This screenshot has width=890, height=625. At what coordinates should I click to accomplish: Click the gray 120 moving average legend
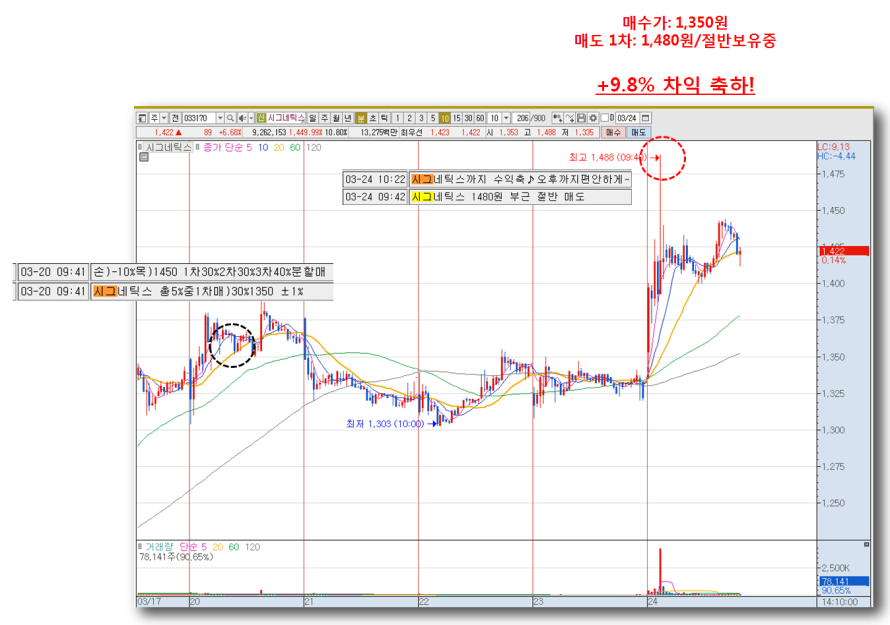[313, 148]
